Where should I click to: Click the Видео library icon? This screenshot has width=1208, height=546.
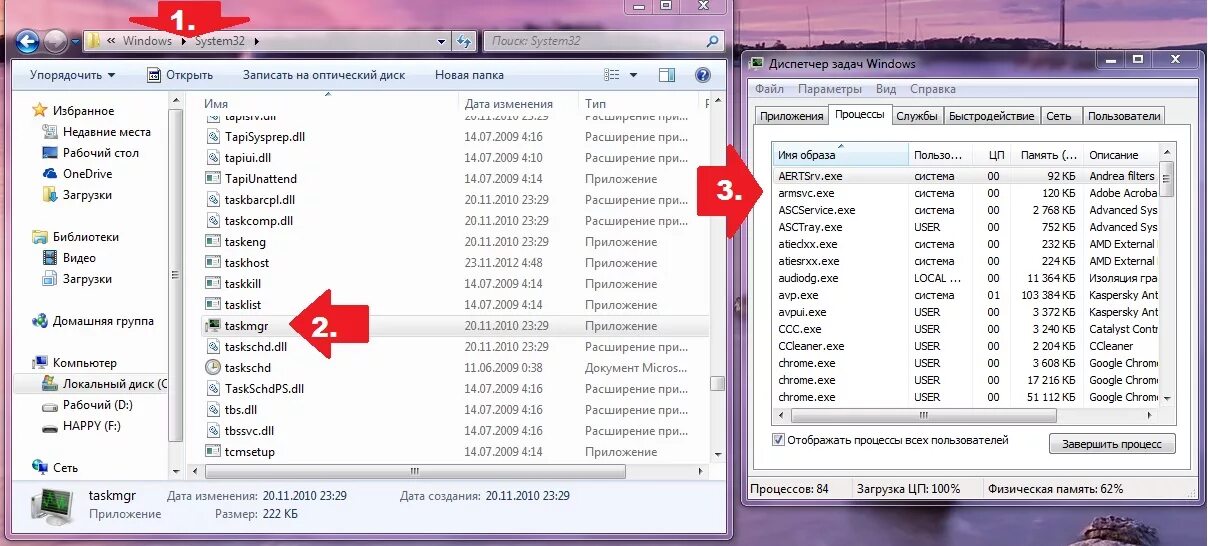pyautogui.click(x=50, y=257)
